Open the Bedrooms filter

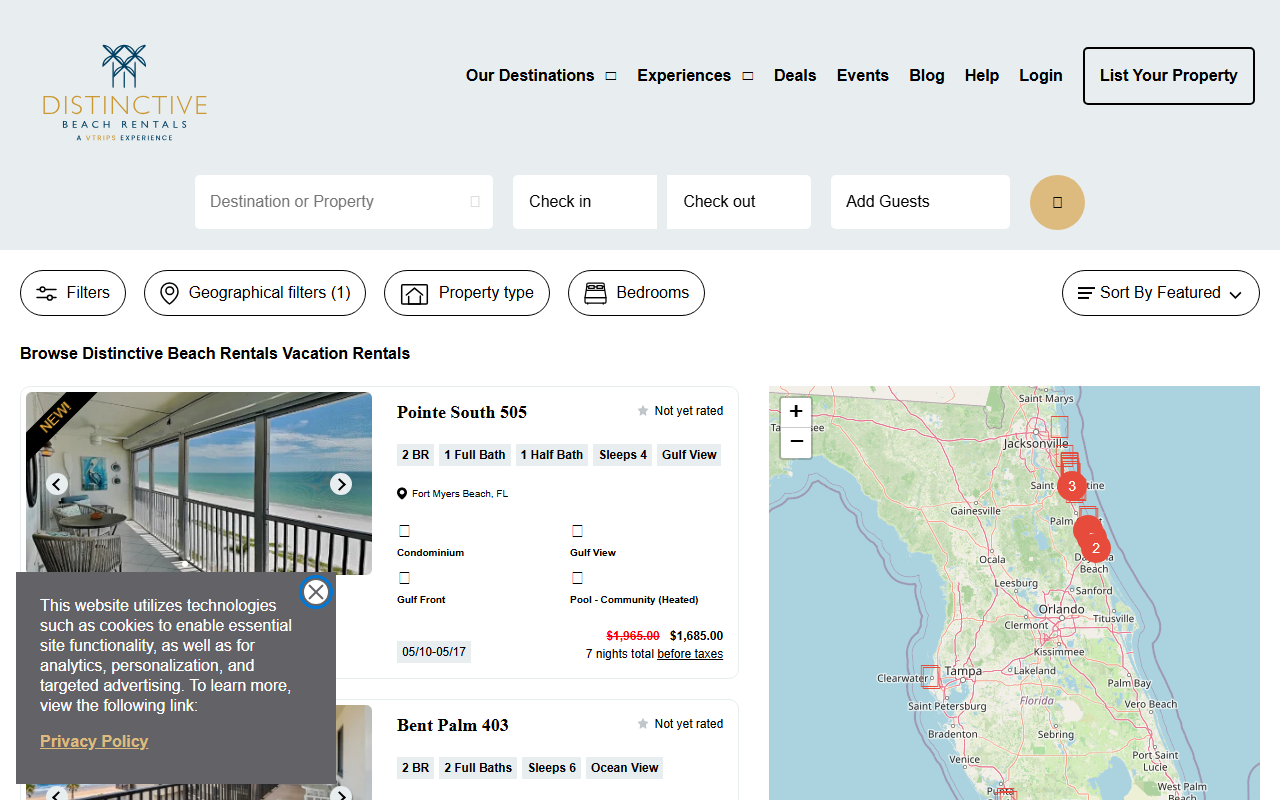pyautogui.click(x=636, y=293)
